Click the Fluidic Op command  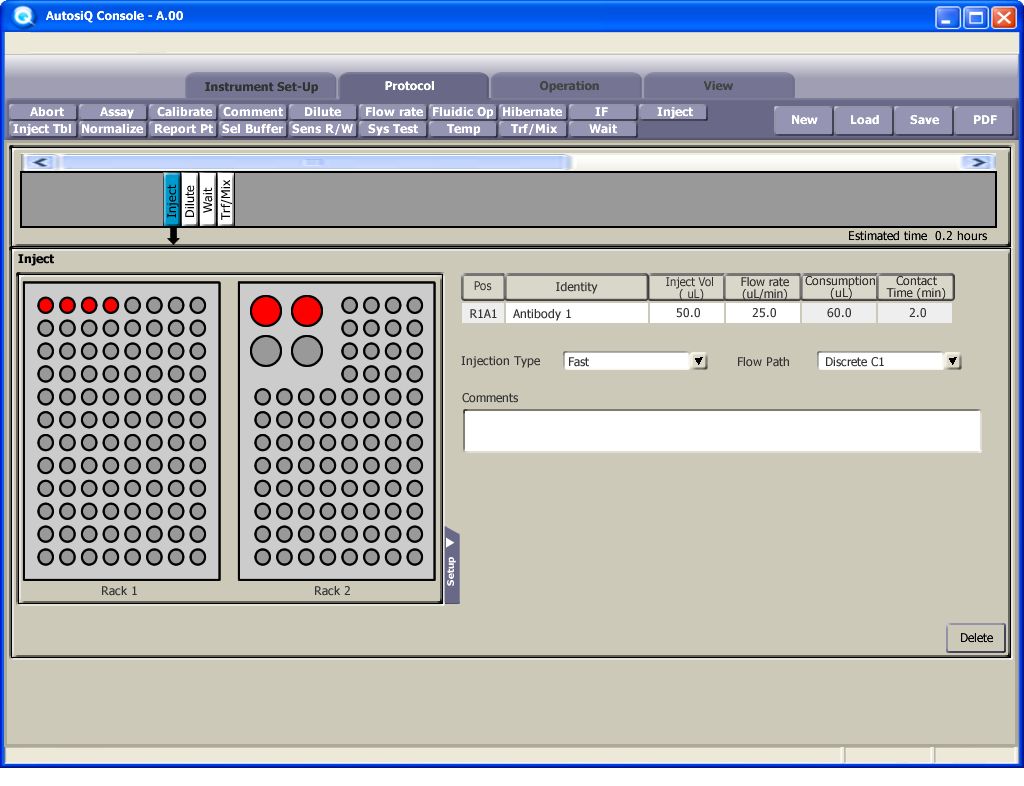(x=462, y=112)
